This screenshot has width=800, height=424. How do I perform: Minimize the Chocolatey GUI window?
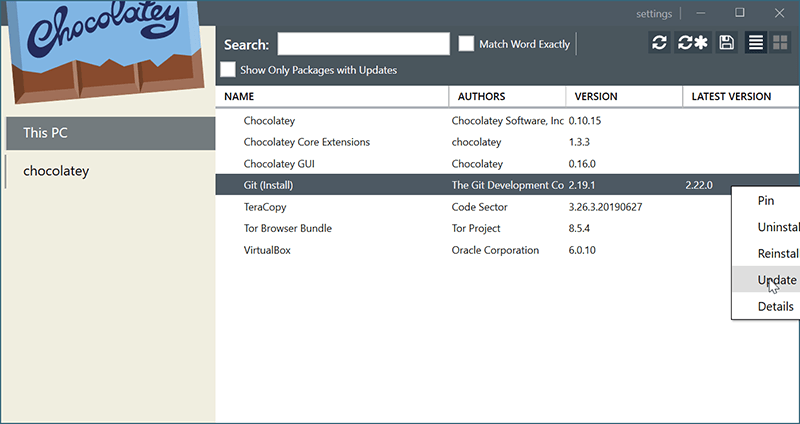[701, 13]
